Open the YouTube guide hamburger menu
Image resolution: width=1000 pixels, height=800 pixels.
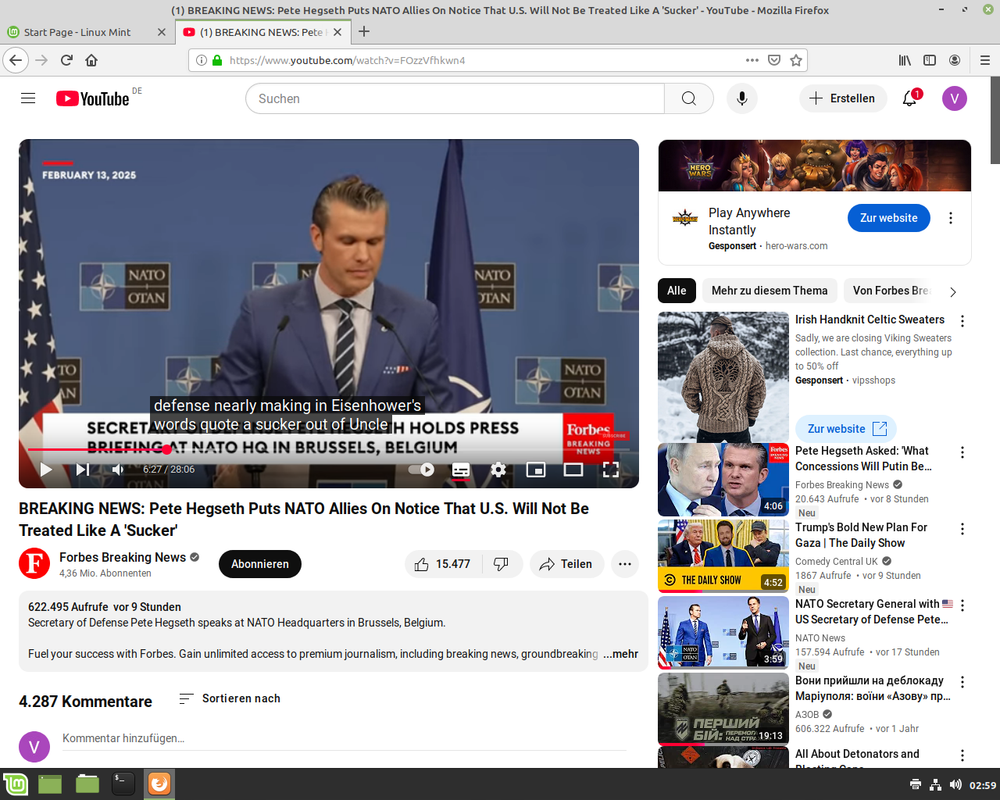click(28, 98)
